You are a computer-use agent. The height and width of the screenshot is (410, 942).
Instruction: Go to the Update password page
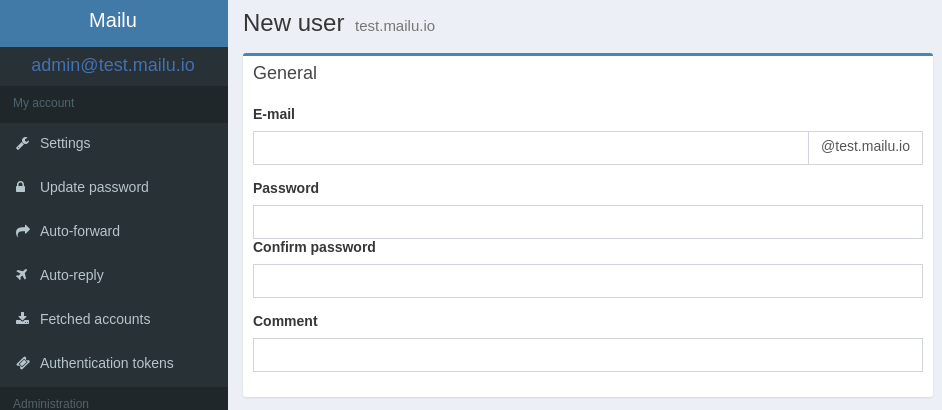coord(94,187)
